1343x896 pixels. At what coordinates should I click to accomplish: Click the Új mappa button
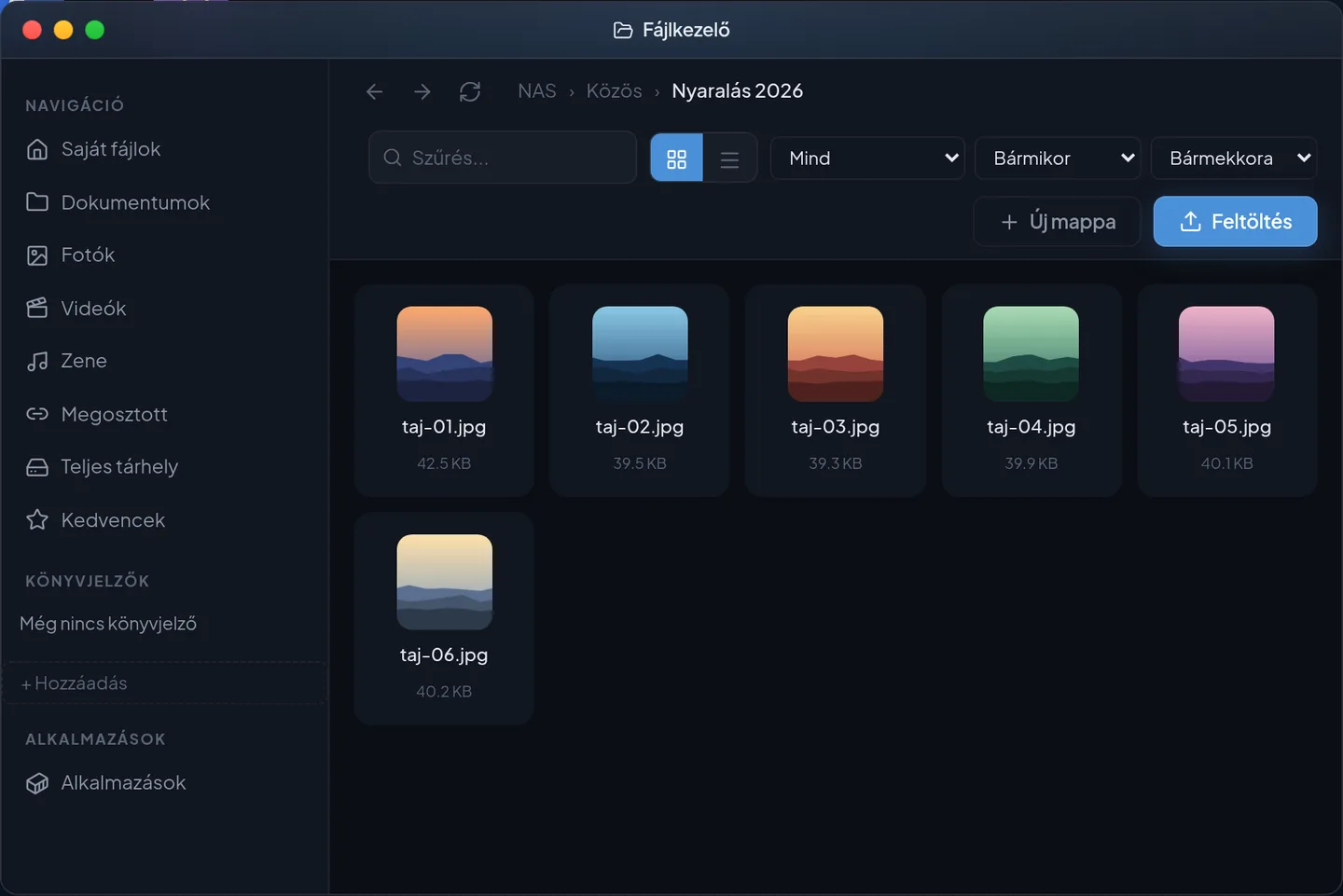tap(1058, 222)
